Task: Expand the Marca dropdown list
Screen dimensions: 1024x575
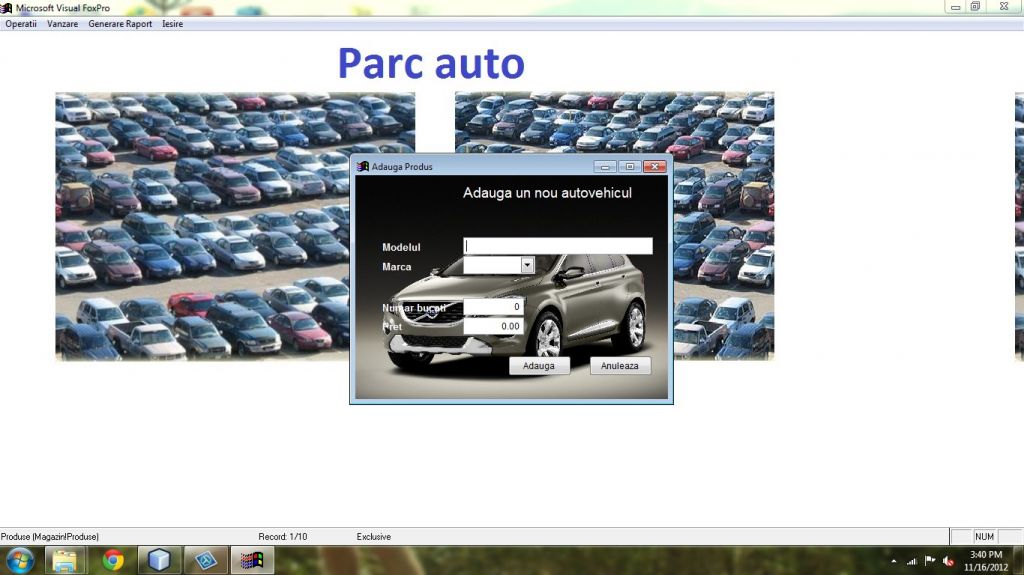Action: (x=527, y=265)
